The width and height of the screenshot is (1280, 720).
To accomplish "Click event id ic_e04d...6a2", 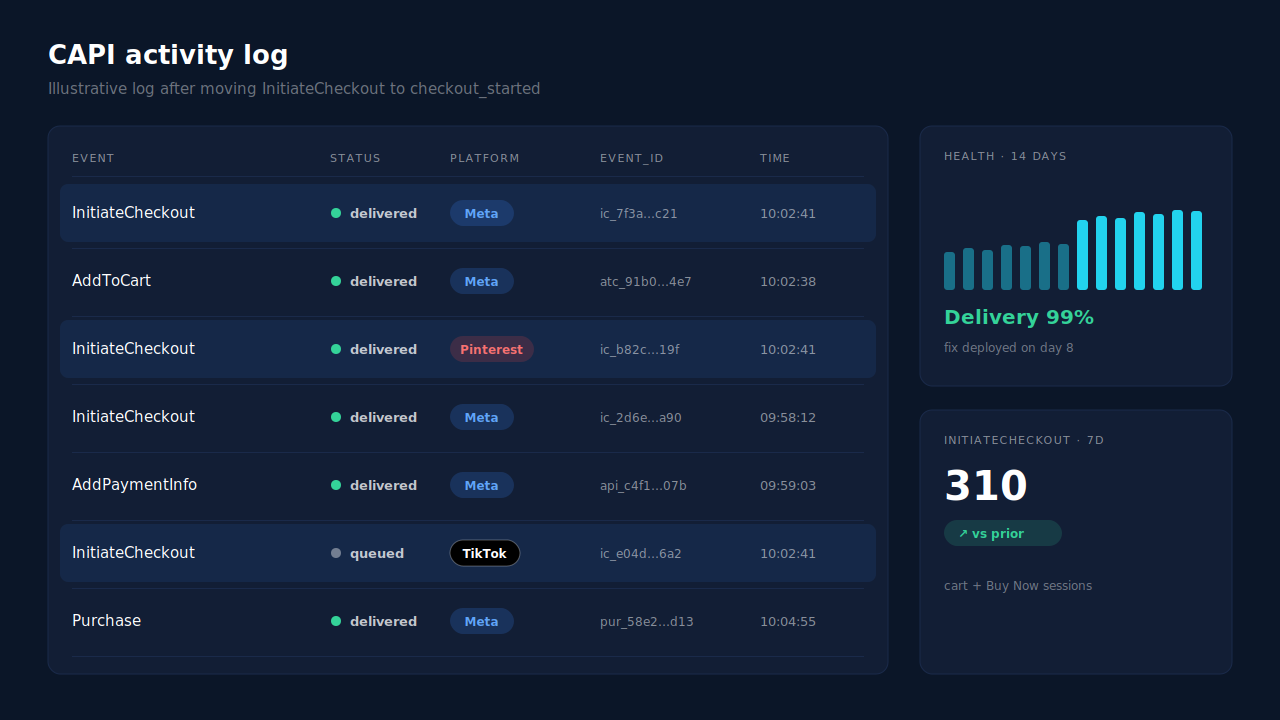I will pos(641,553).
